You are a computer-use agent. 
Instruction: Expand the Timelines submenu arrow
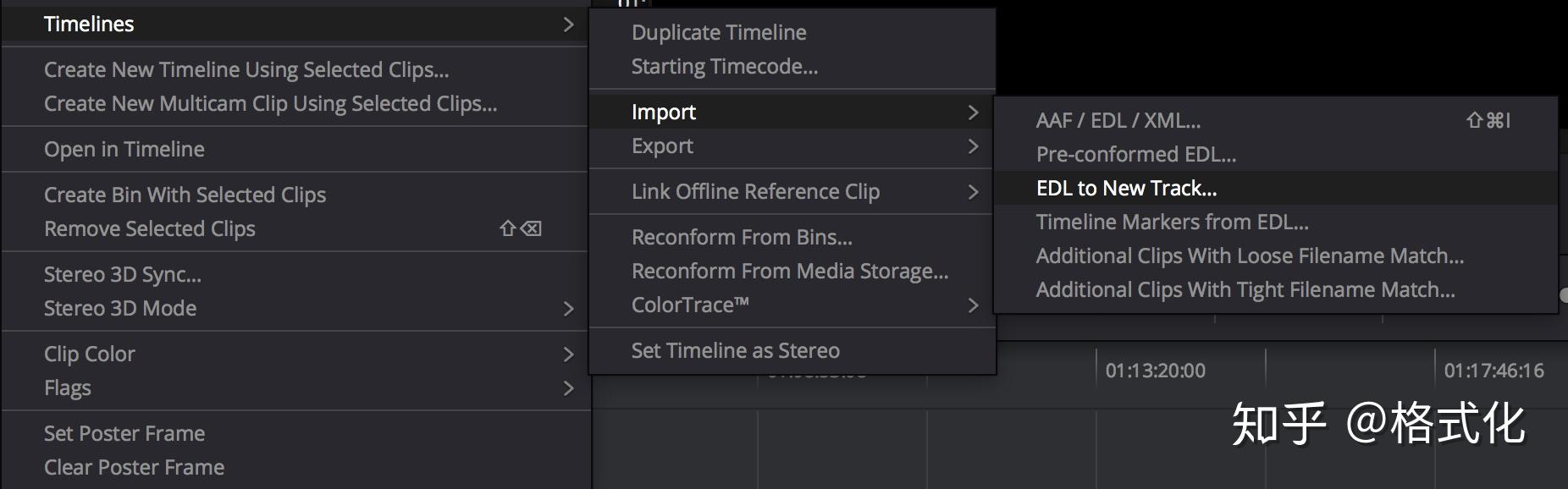pos(568,25)
